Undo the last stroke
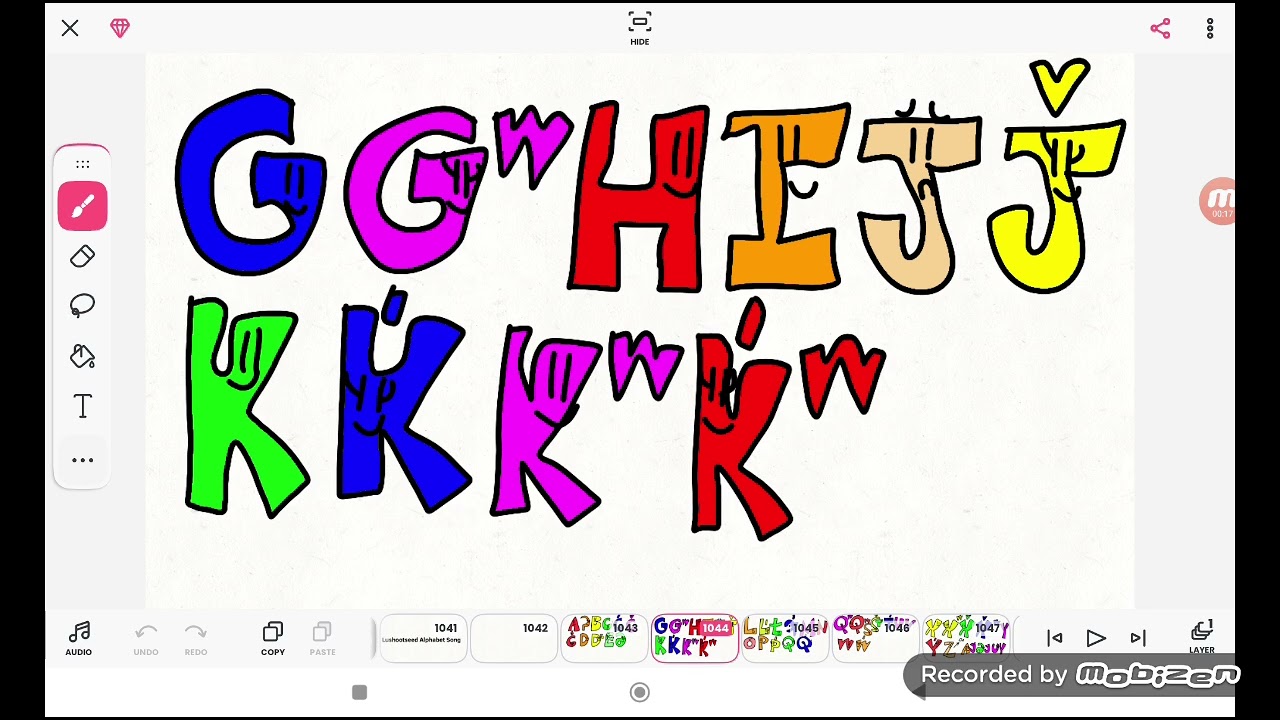Viewport: 1280px width, 720px height. [146, 638]
